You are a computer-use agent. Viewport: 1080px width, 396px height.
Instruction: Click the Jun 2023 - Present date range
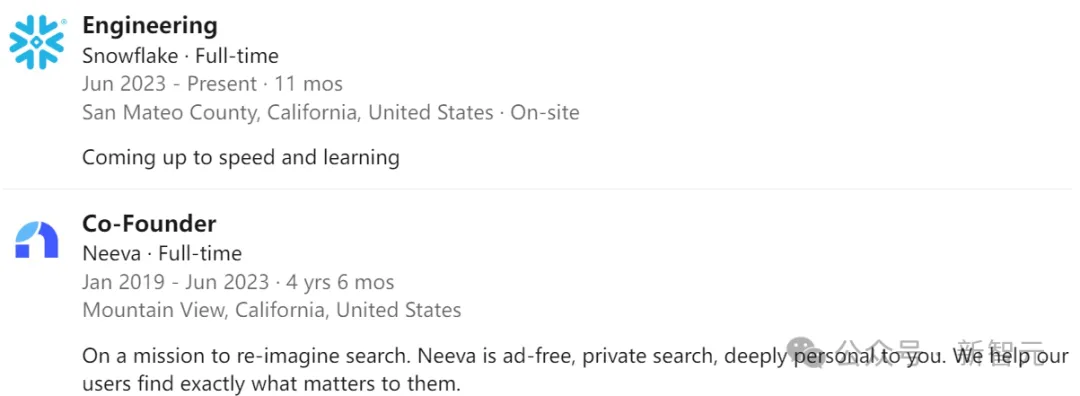point(169,84)
